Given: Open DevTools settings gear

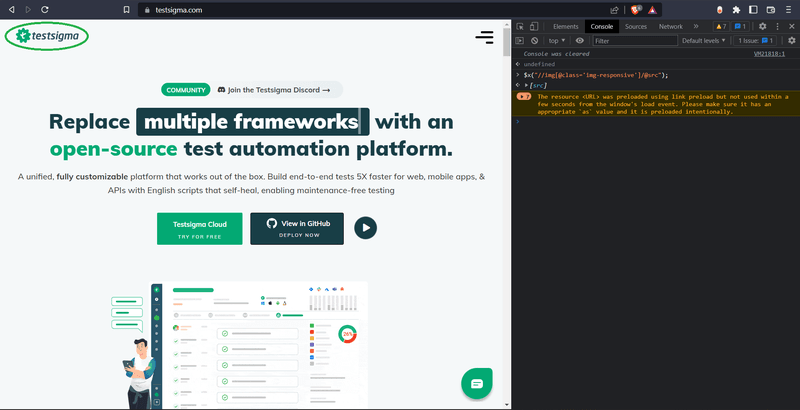Looking at the screenshot, I should click(x=762, y=27).
